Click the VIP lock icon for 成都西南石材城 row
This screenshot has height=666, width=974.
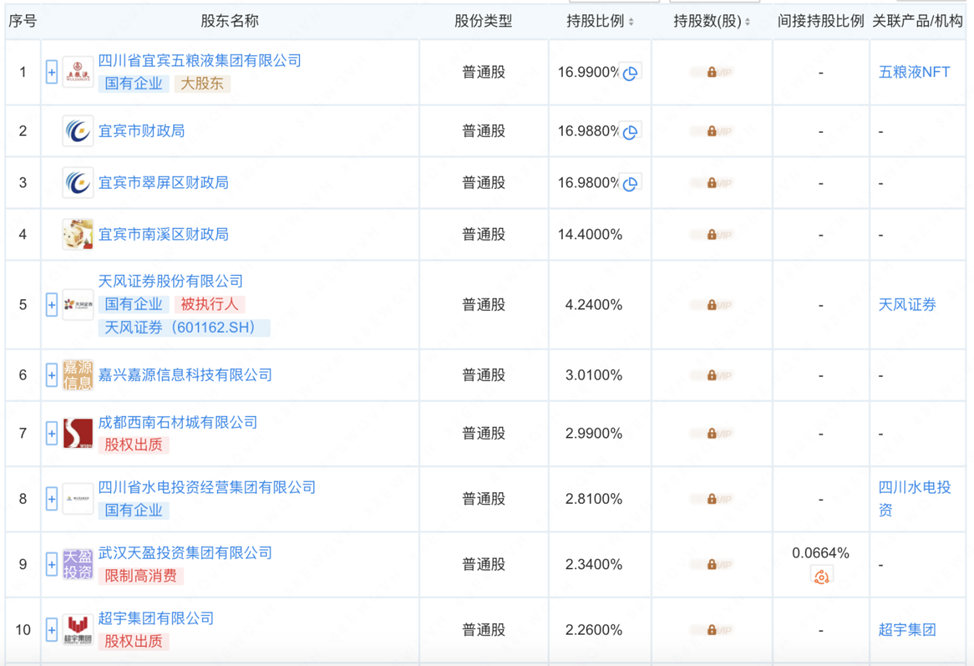712,433
